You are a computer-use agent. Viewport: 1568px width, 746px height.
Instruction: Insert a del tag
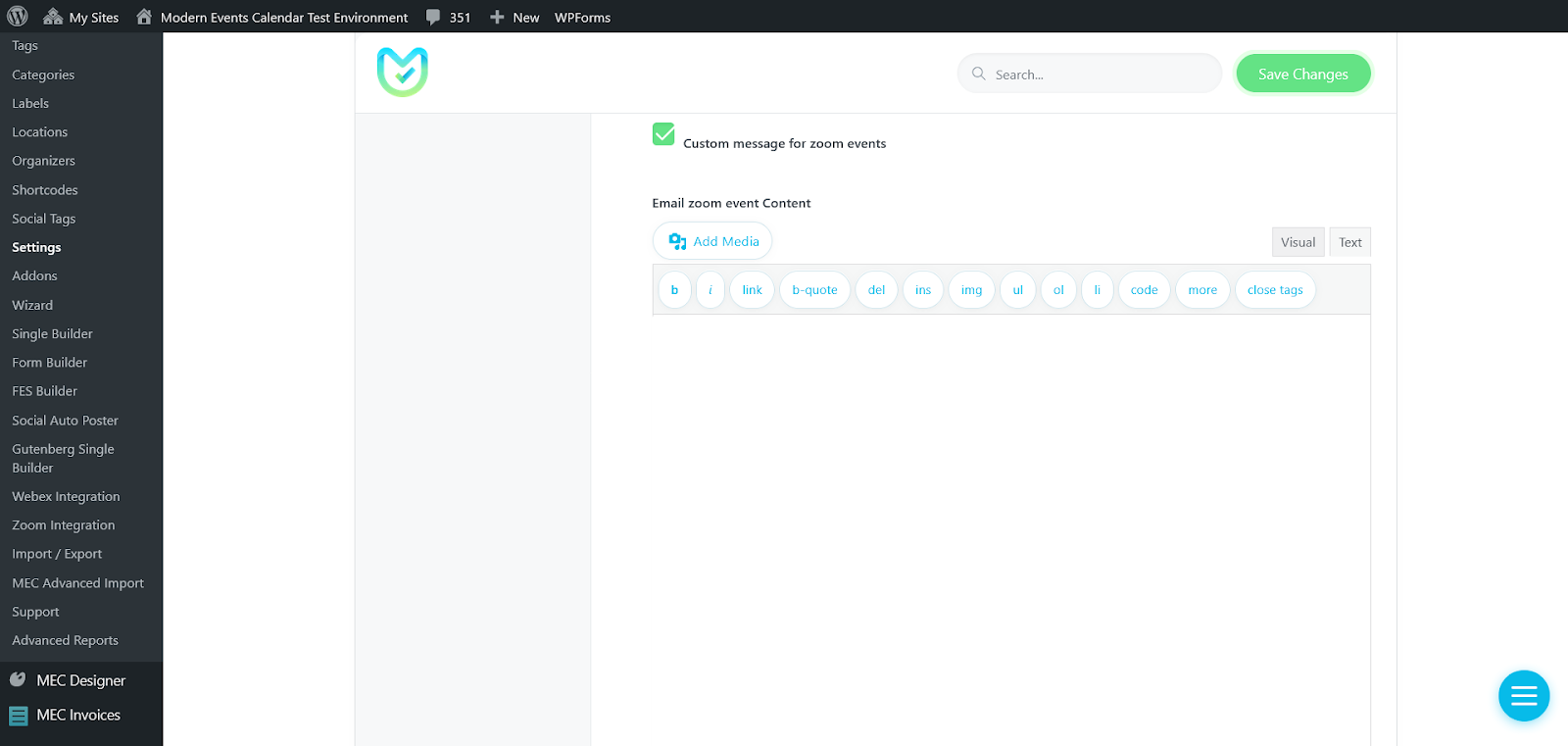click(877, 290)
